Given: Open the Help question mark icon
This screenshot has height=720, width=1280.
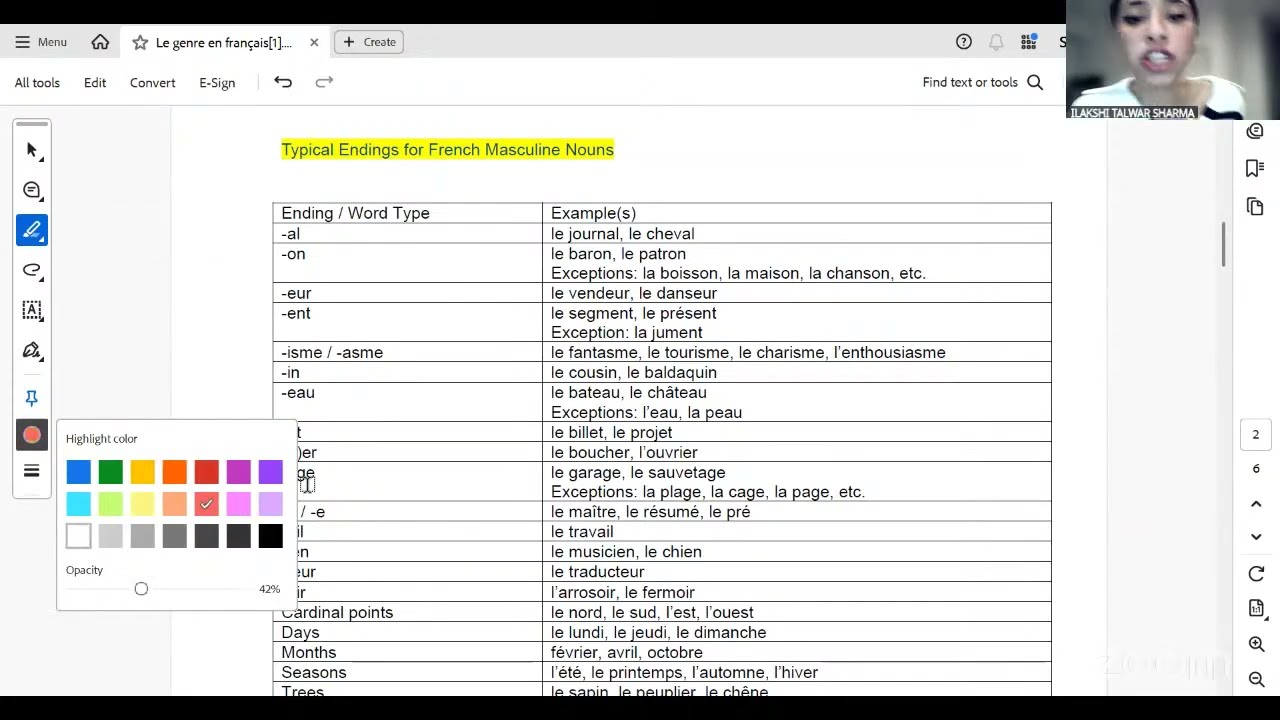Looking at the screenshot, I should (964, 42).
